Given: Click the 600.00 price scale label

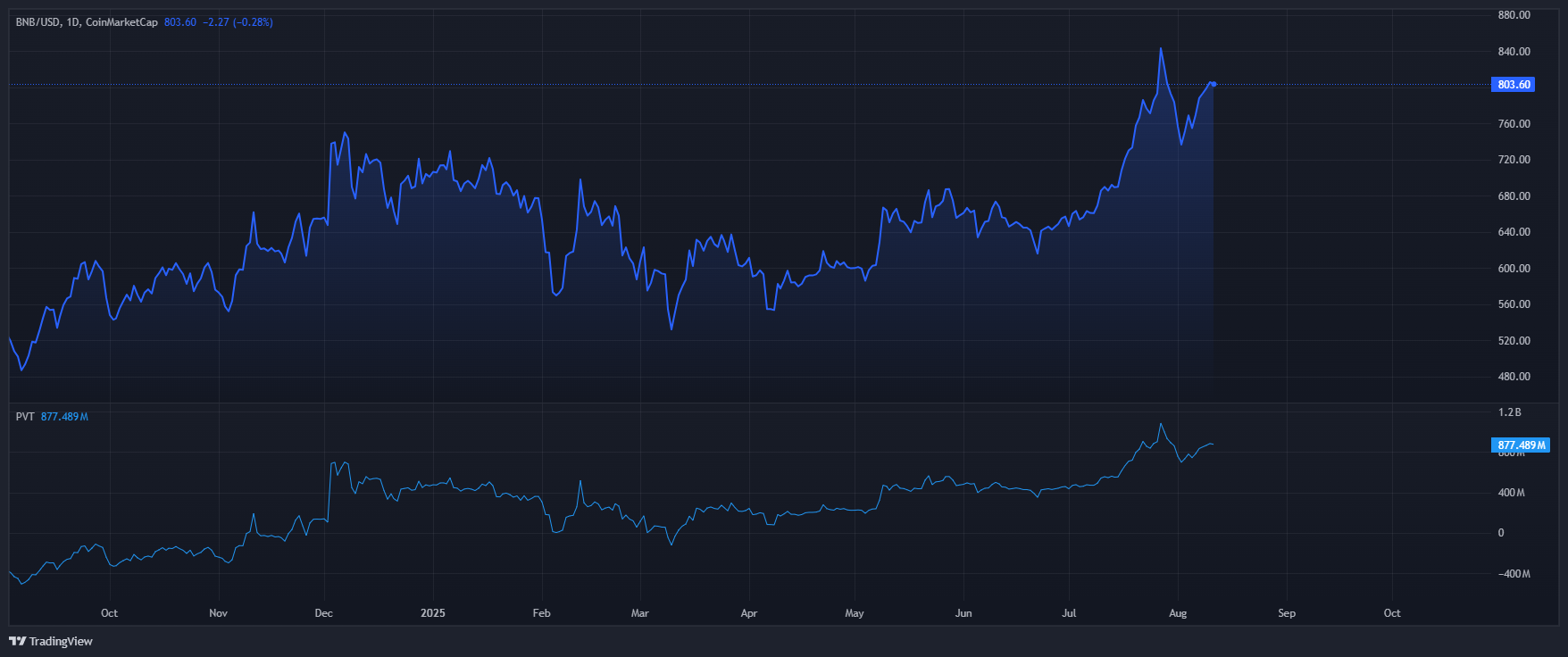Looking at the screenshot, I should 1514,269.
